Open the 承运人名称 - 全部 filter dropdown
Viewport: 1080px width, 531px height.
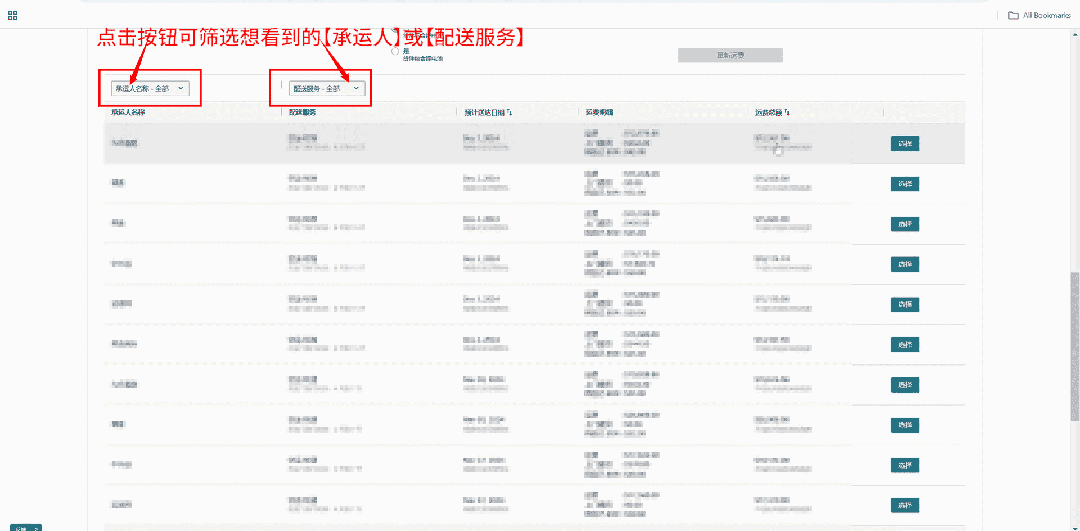click(x=149, y=88)
